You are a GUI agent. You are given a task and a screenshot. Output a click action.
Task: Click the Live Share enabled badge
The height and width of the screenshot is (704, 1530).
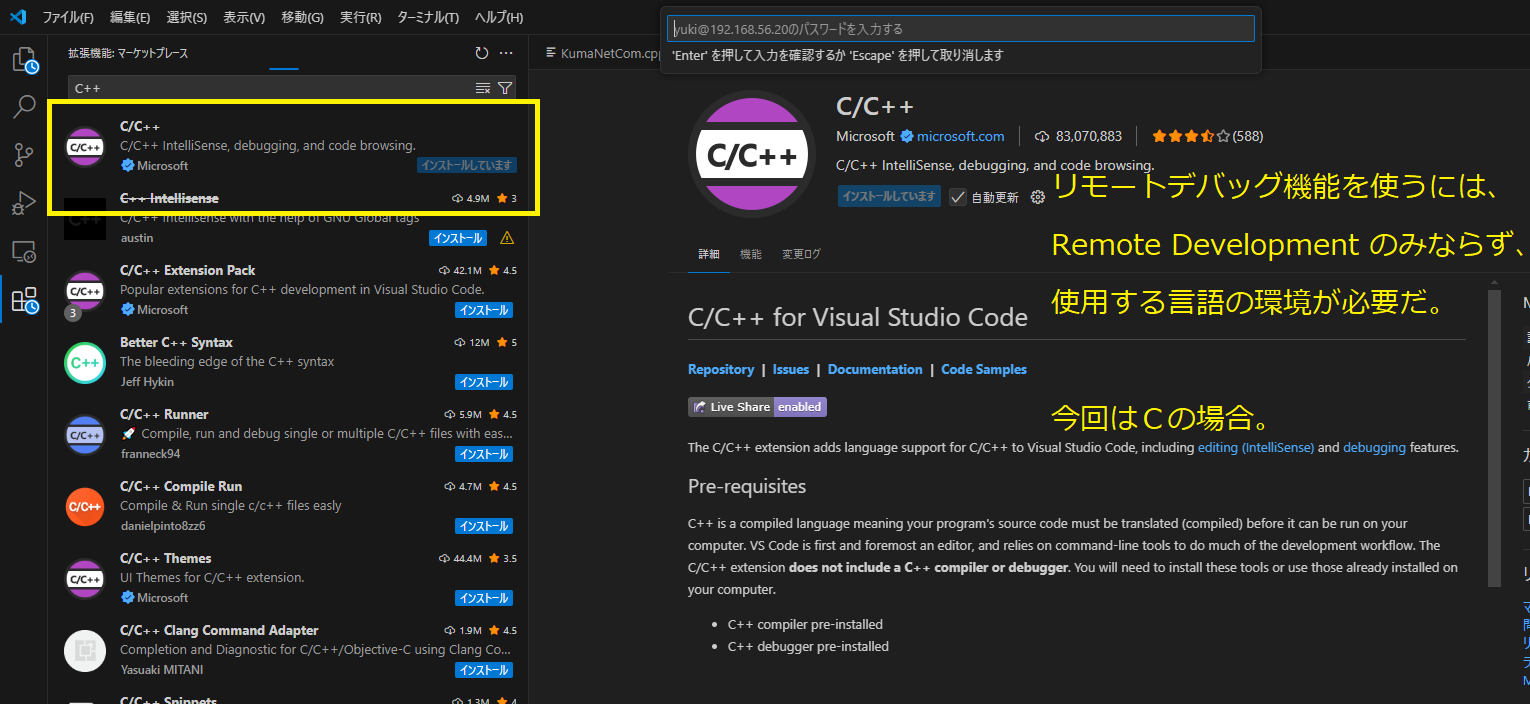pos(757,407)
